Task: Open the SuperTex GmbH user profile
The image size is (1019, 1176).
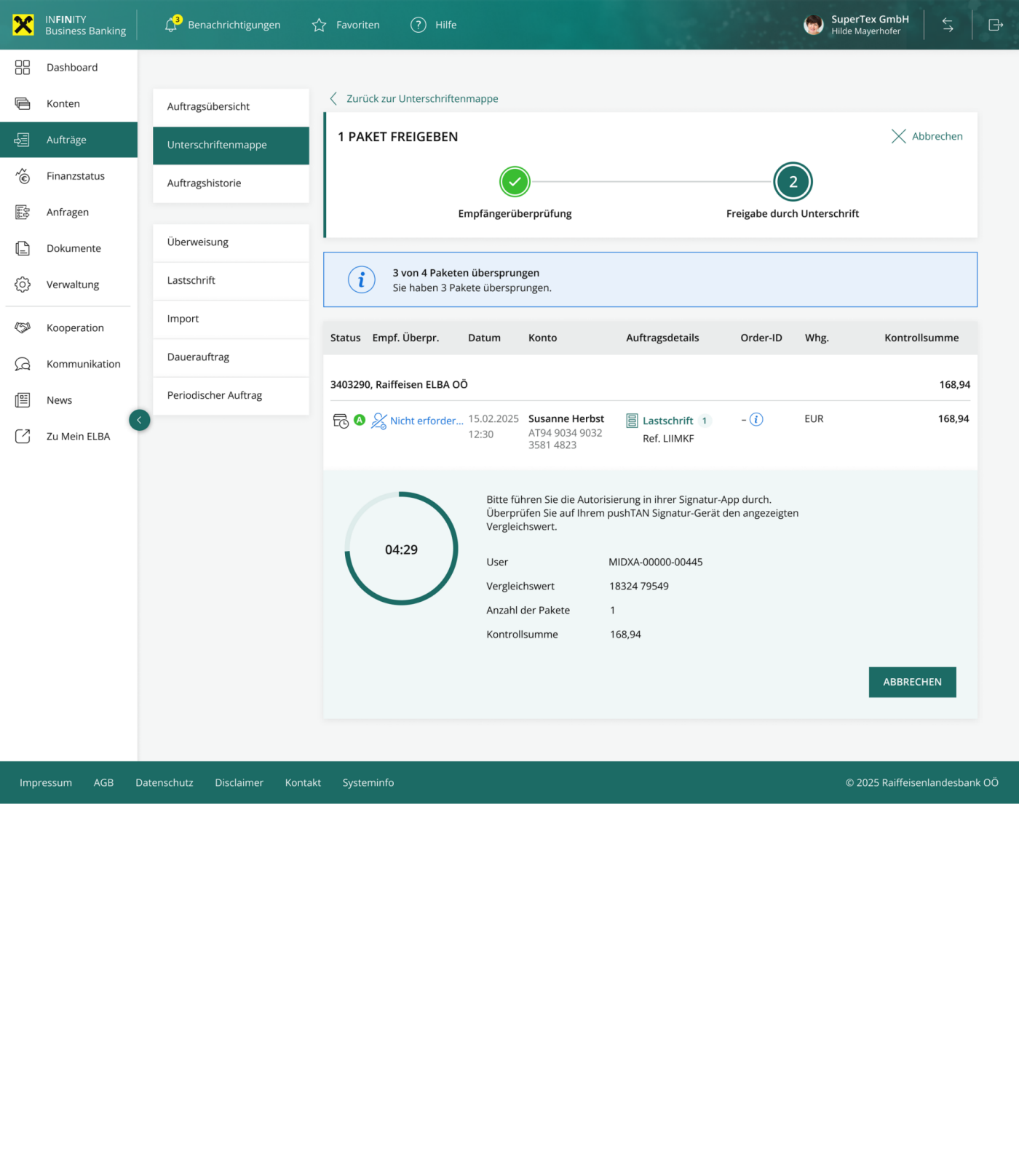Action: pyautogui.click(x=856, y=25)
